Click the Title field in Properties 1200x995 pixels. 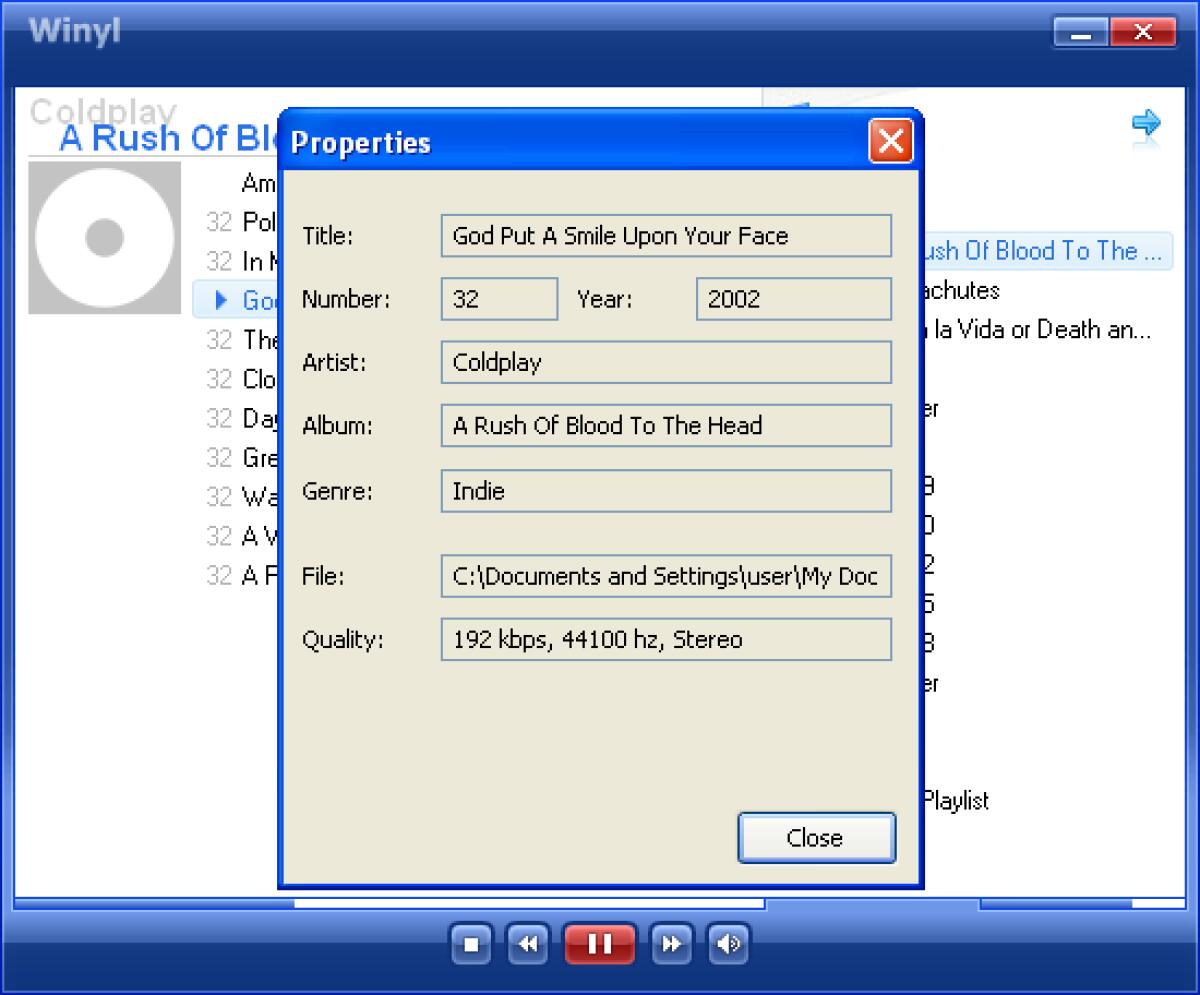(666, 236)
